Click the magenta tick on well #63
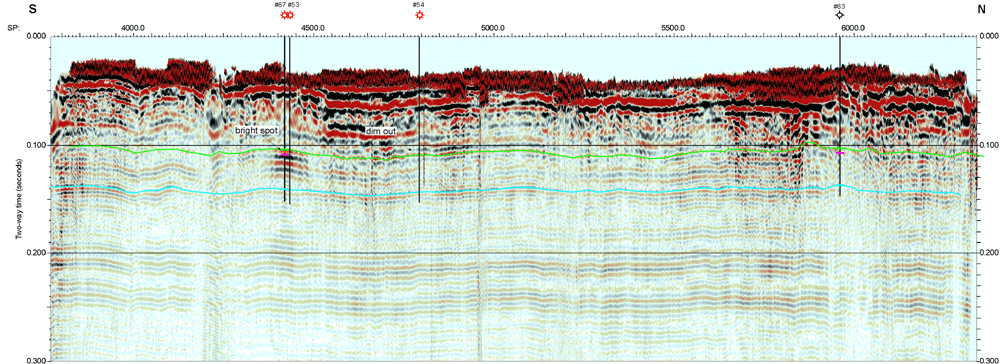The height and width of the screenshot is (364, 1000). pyautogui.click(x=840, y=153)
